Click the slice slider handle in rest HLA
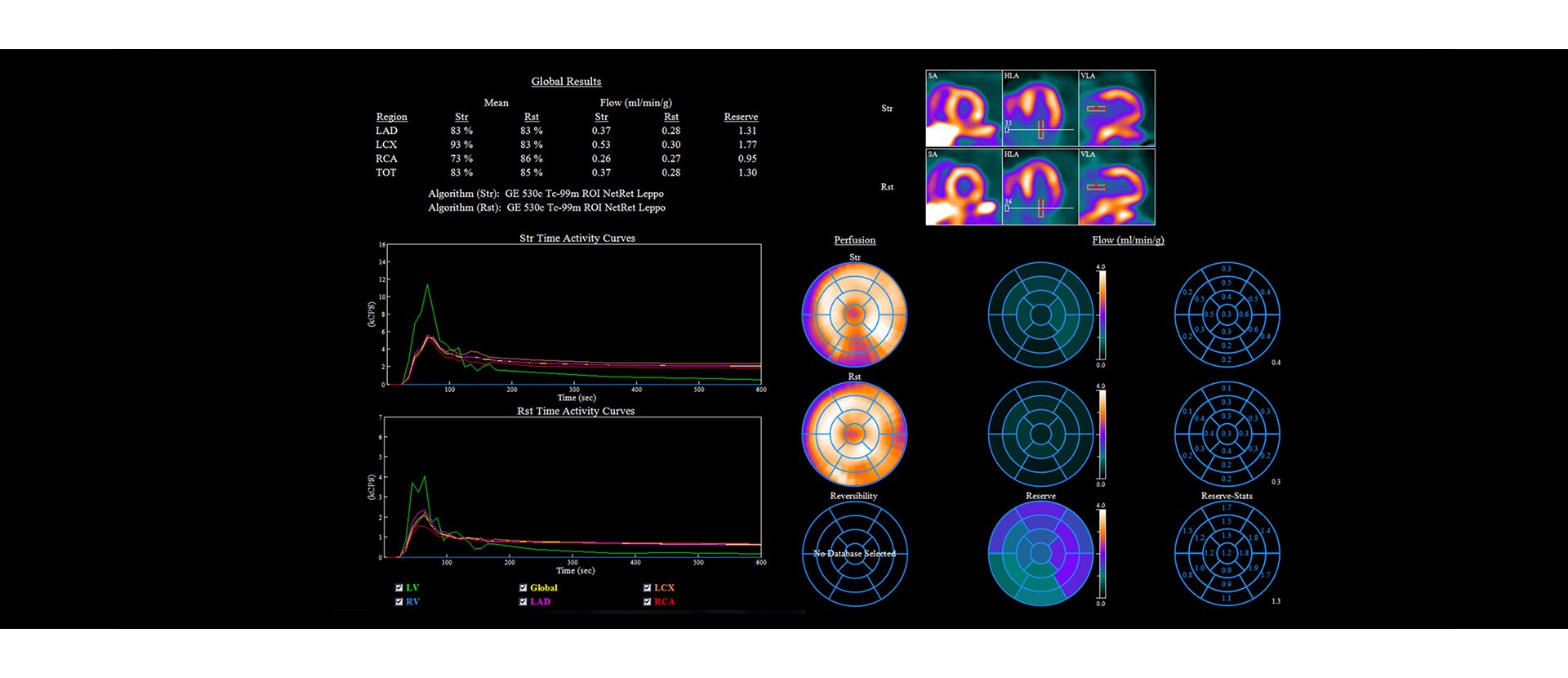This screenshot has height=678, width=1568. point(1007,208)
